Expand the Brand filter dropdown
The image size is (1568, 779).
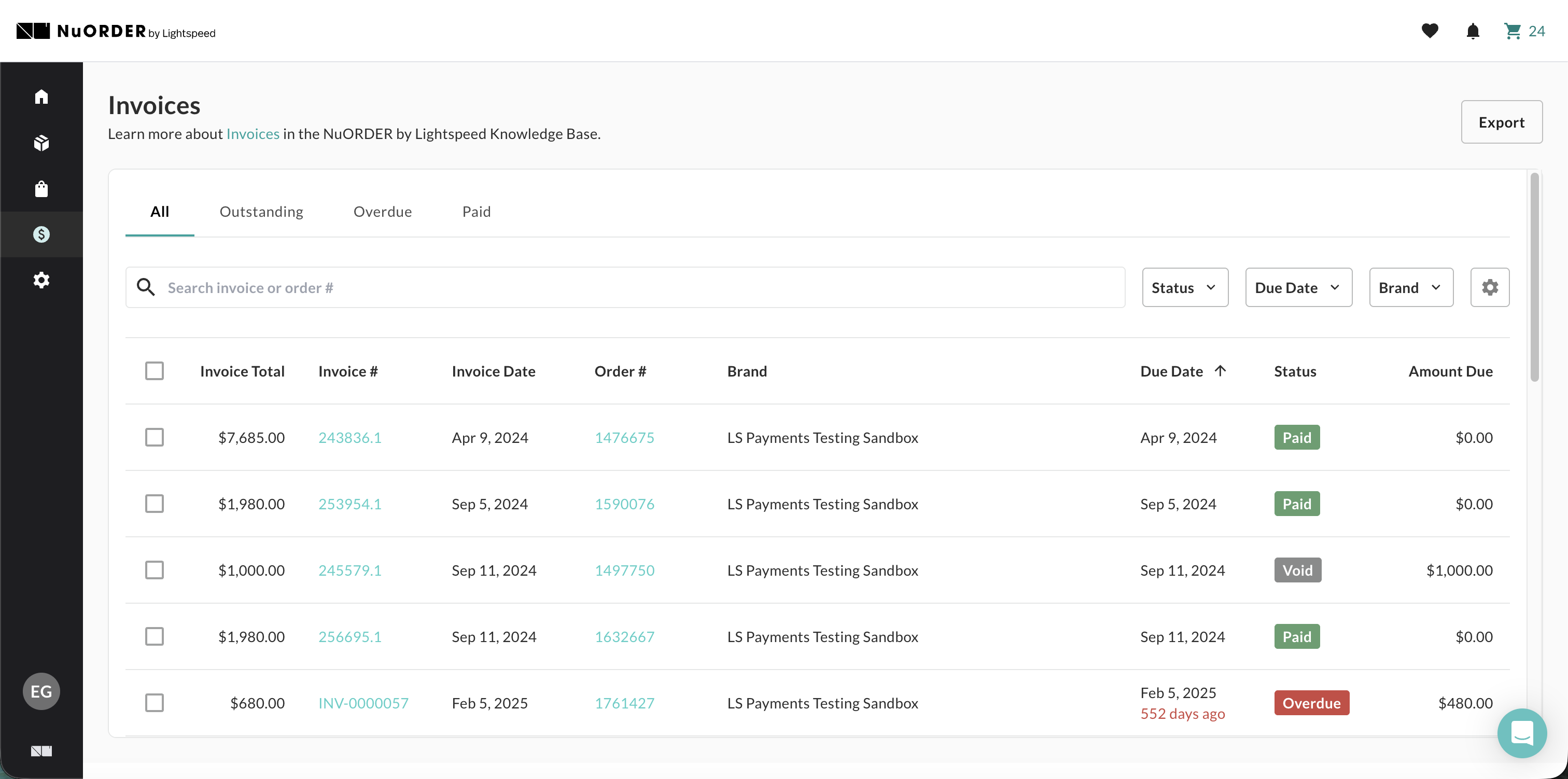pyautogui.click(x=1411, y=287)
